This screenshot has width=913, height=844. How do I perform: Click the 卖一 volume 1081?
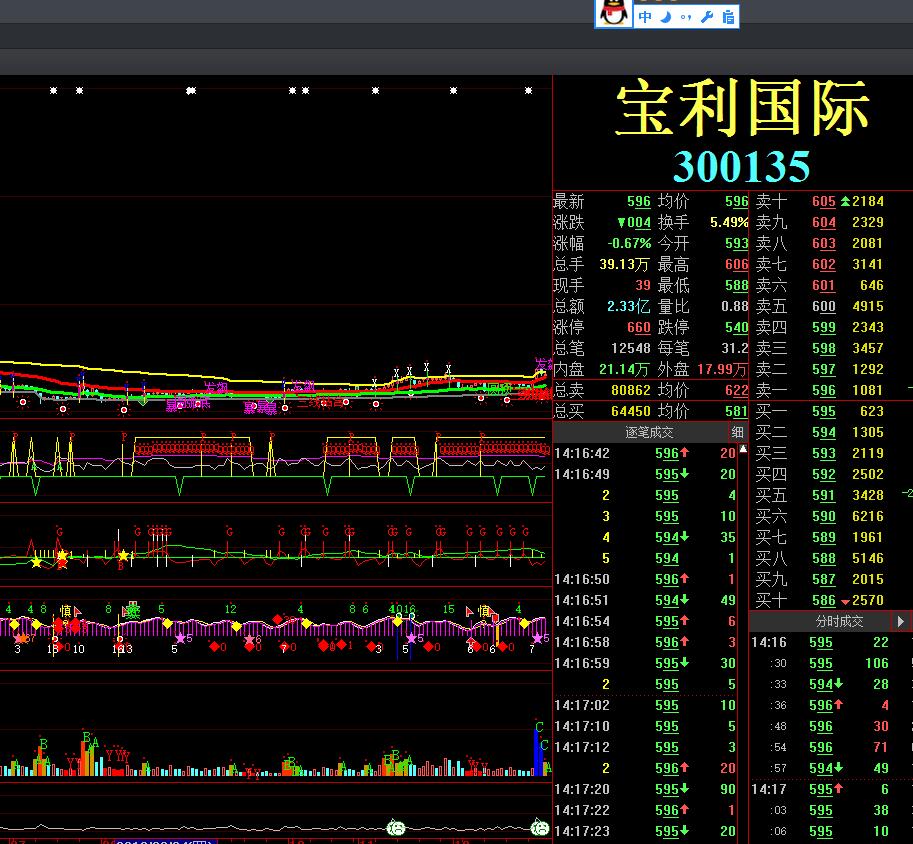[868, 390]
